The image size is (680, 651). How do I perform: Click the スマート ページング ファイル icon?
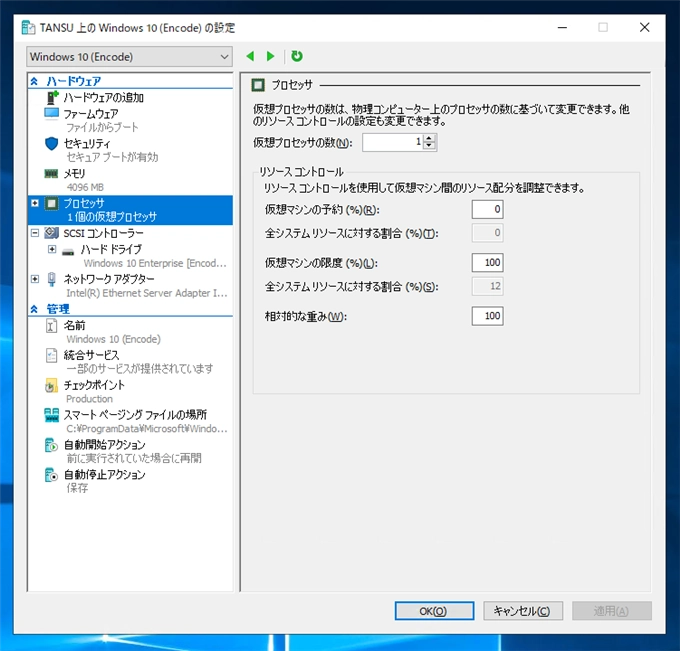click(x=52, y=415)
